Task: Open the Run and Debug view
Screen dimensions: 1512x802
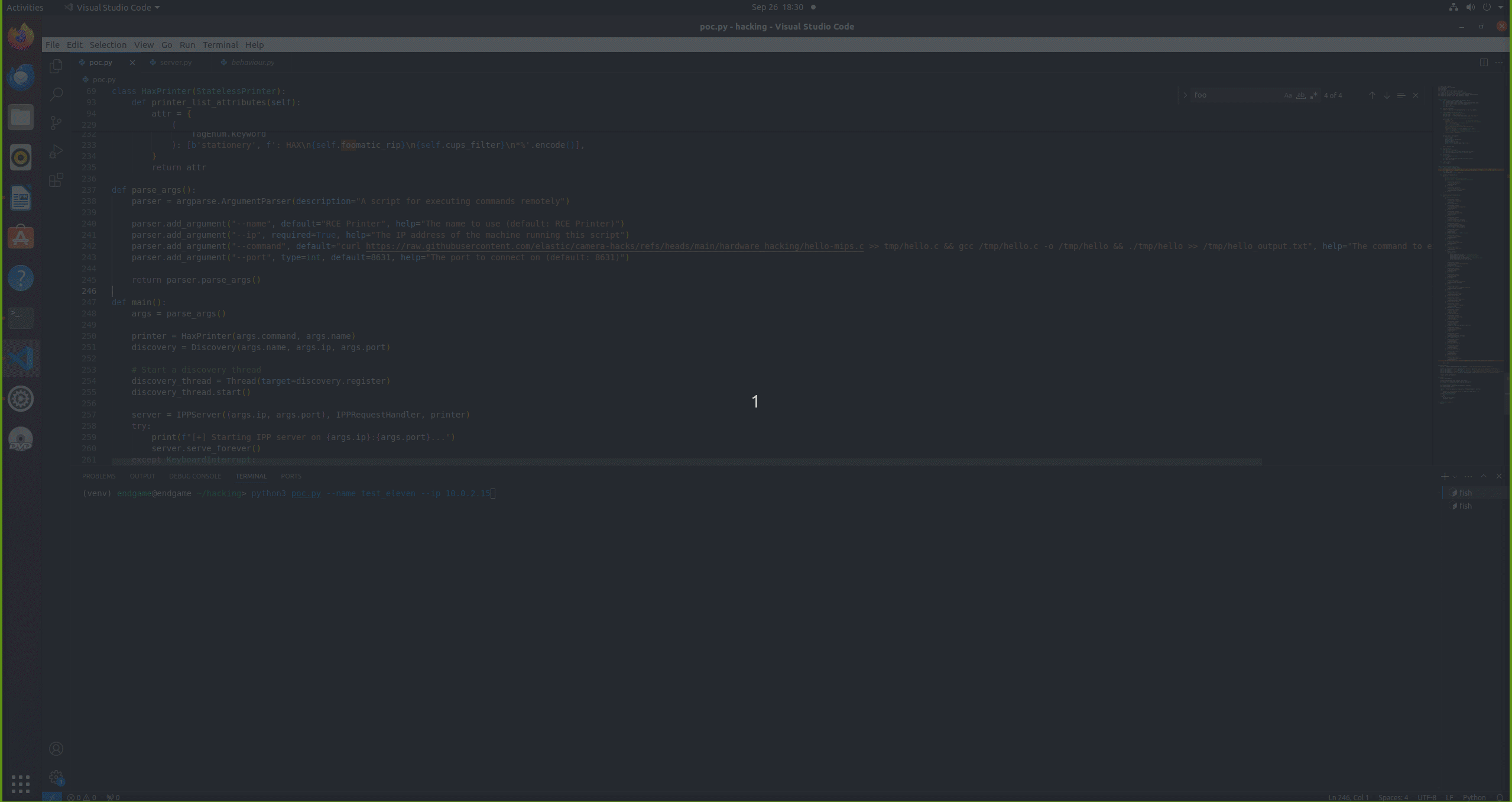Action: click(x=56, y=151)
